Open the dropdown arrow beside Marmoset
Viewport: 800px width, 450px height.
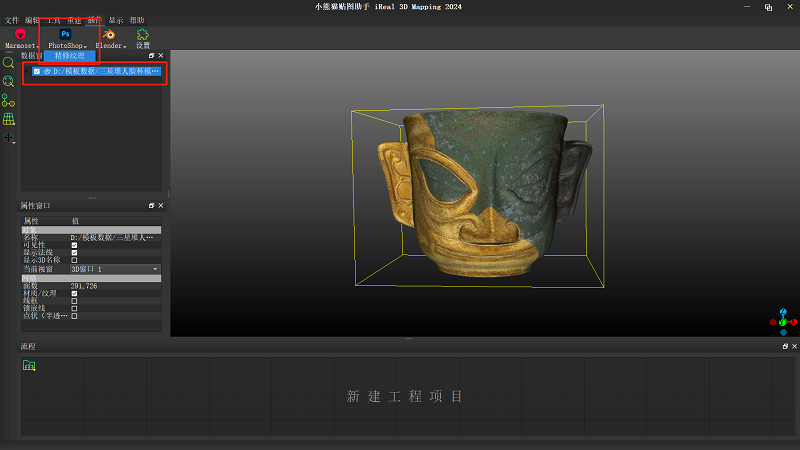coord(38,47)
